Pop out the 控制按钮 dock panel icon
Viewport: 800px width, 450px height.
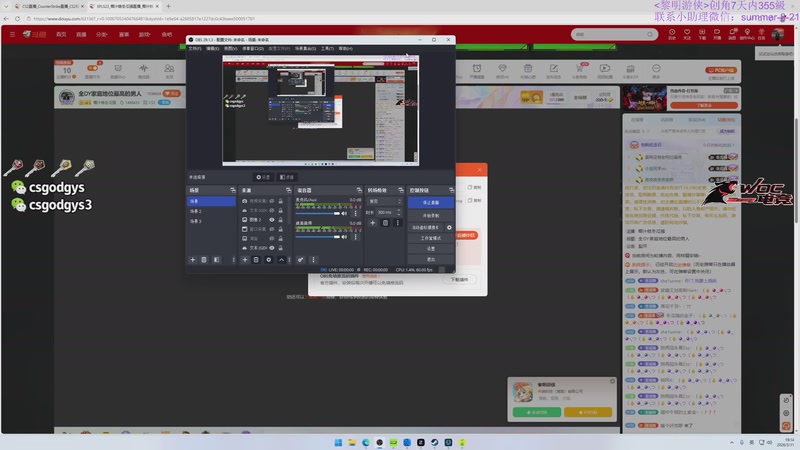click(451, 190)
